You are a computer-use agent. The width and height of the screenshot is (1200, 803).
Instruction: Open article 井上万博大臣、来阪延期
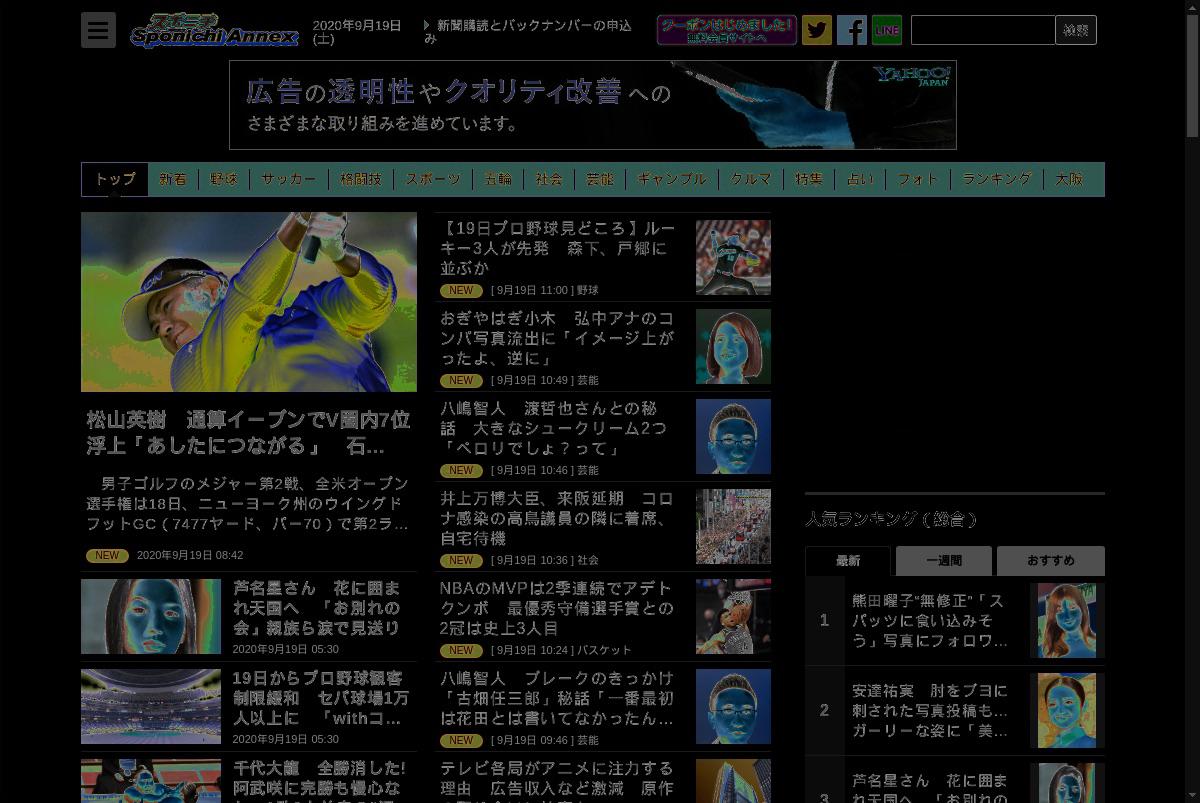point(558,518)
